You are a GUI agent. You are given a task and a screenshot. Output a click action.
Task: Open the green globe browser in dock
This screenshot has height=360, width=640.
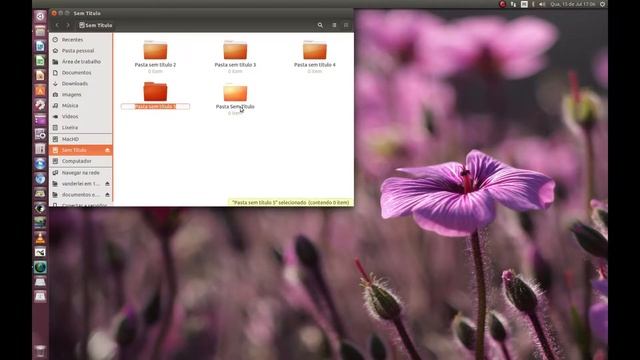click(x=40, y=267)
